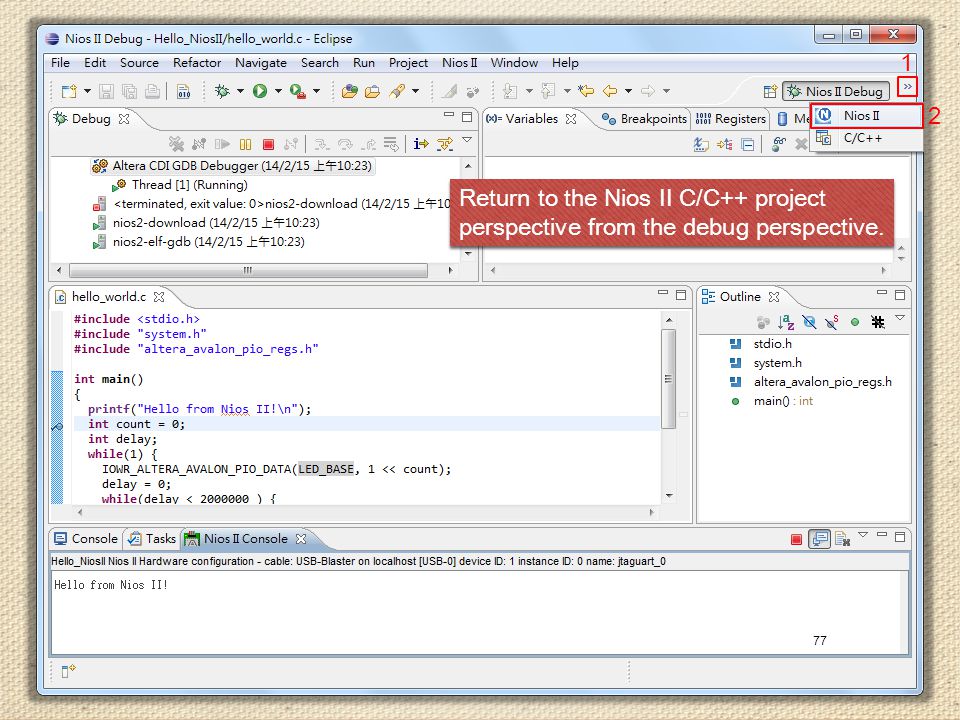Screen dimensions: 960x720
Task: Click the Sort alphabetically a-z icon in Outline
Action: [x=786, y=322]
